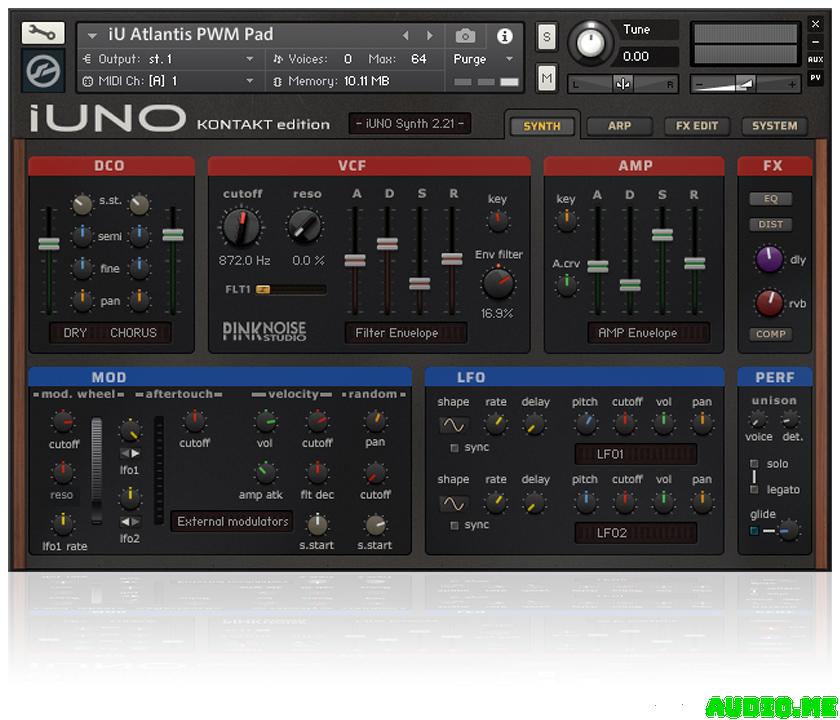Adjust the L/R pan slider
The width and height of the screenshot is (840, 720).
coord(622,84)
